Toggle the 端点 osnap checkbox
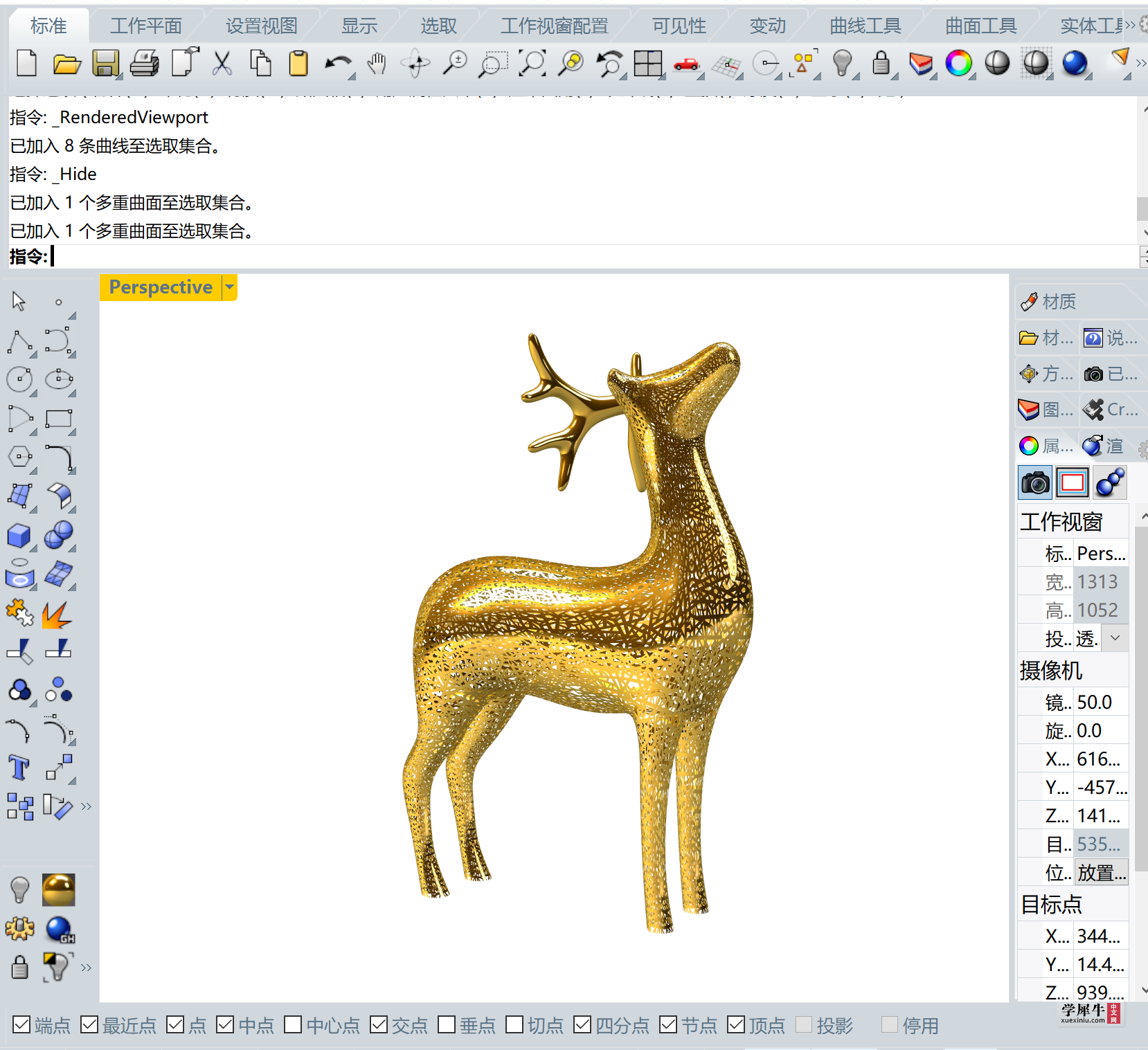 (21, 1024)
